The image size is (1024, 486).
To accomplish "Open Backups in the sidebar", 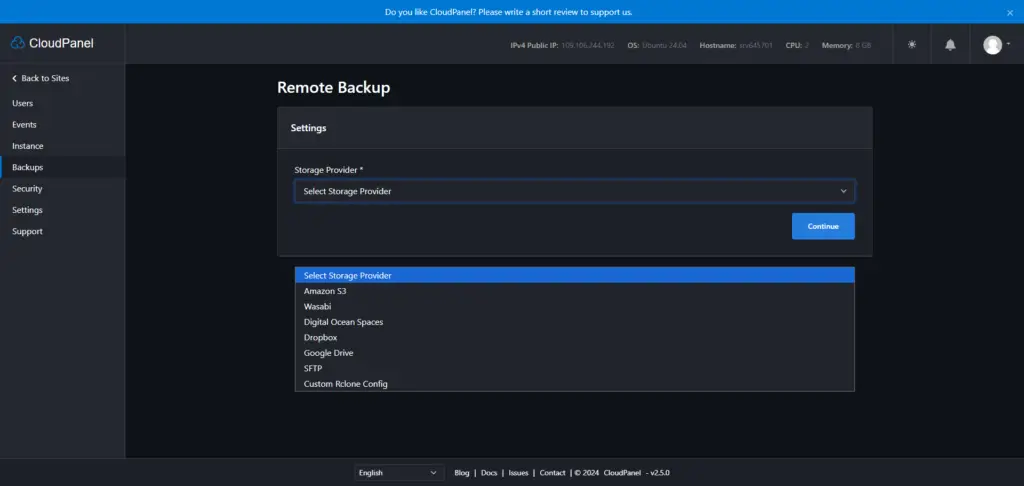I will [x=63, y=167].
